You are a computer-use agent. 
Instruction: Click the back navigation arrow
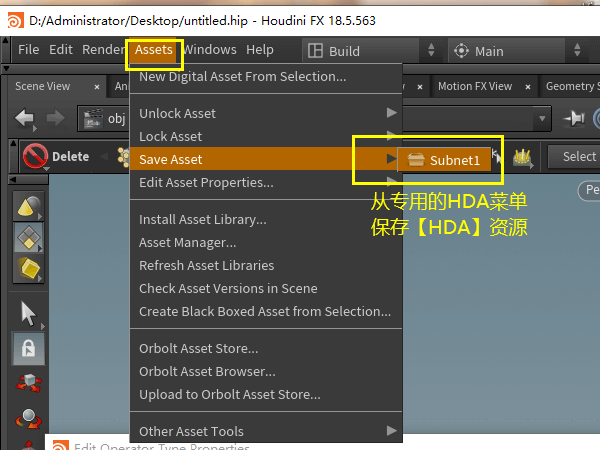tap(25, 118)
